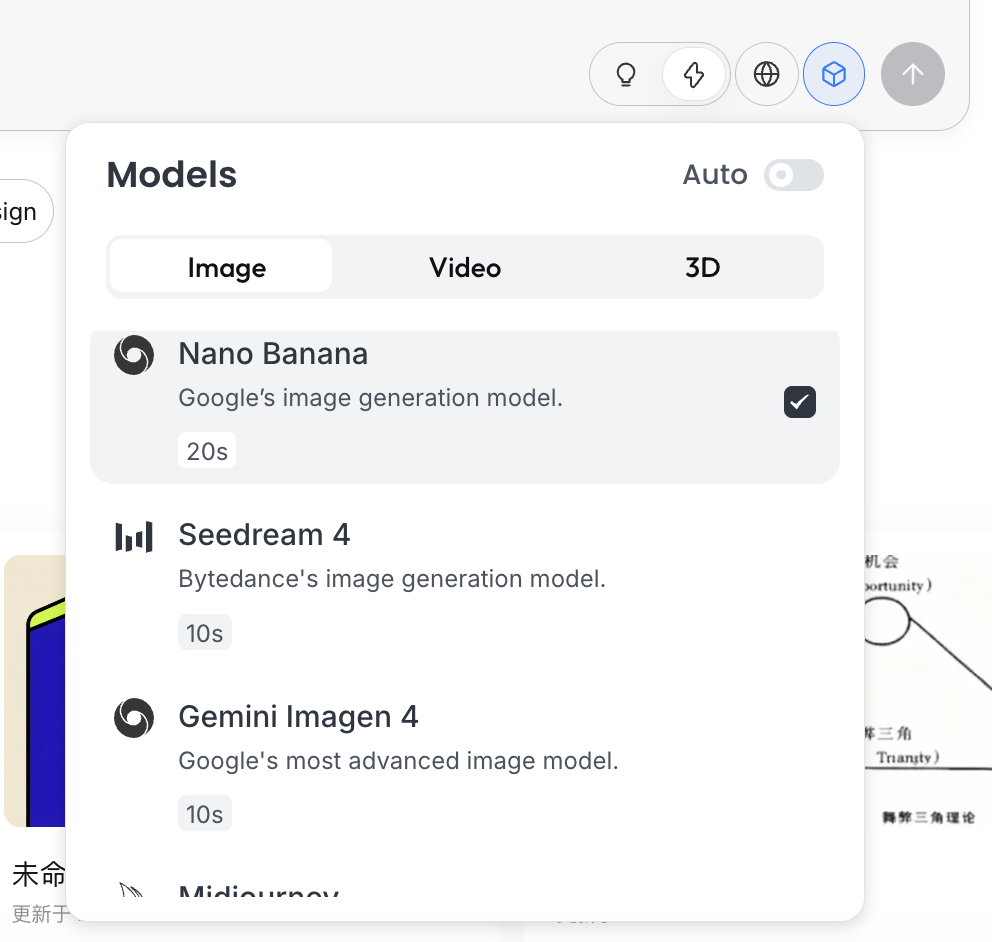
Task: Open the 3D models tab
Action: point(702,267)
